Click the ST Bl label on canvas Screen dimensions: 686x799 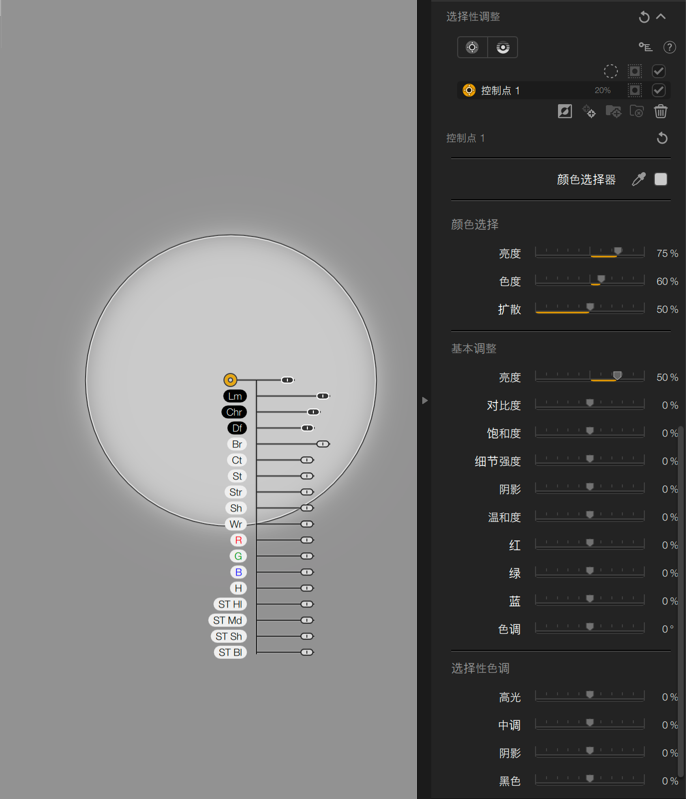click(x=230, y=652)
